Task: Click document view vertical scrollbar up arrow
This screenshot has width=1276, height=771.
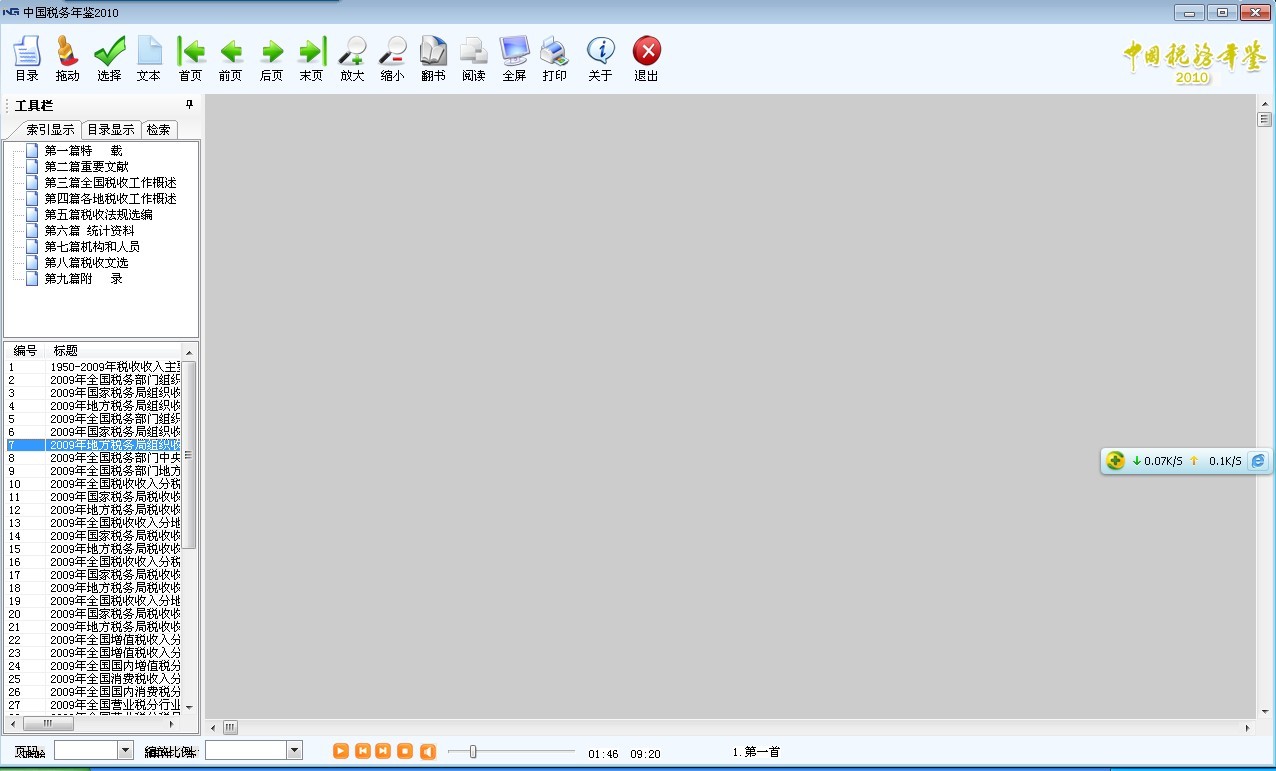Action: pyautogui.click(x=1264, y=102)
